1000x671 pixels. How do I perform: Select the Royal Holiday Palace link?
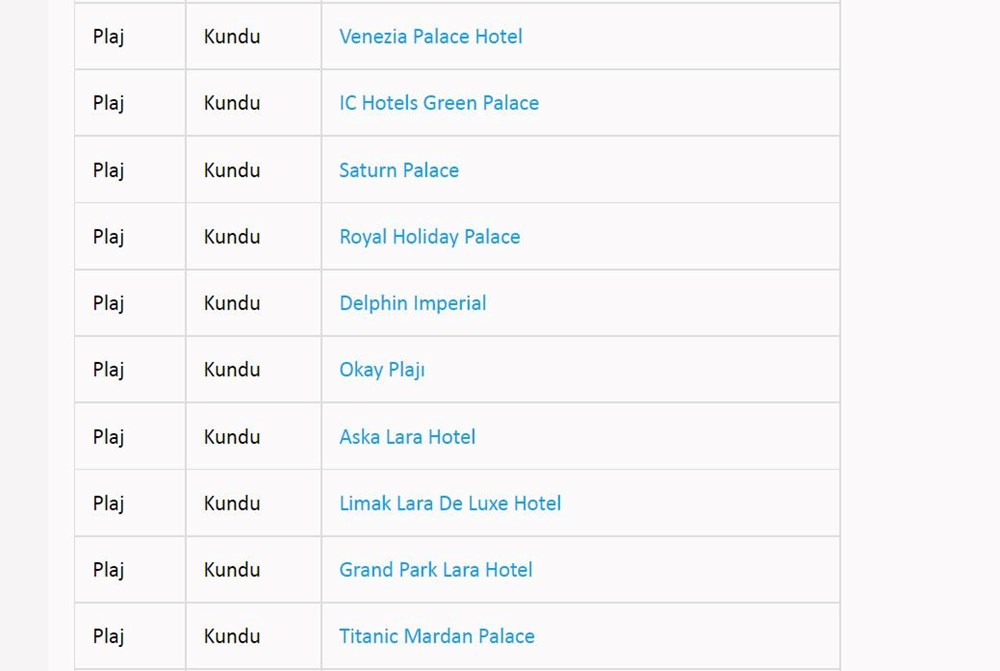[429, 237]
